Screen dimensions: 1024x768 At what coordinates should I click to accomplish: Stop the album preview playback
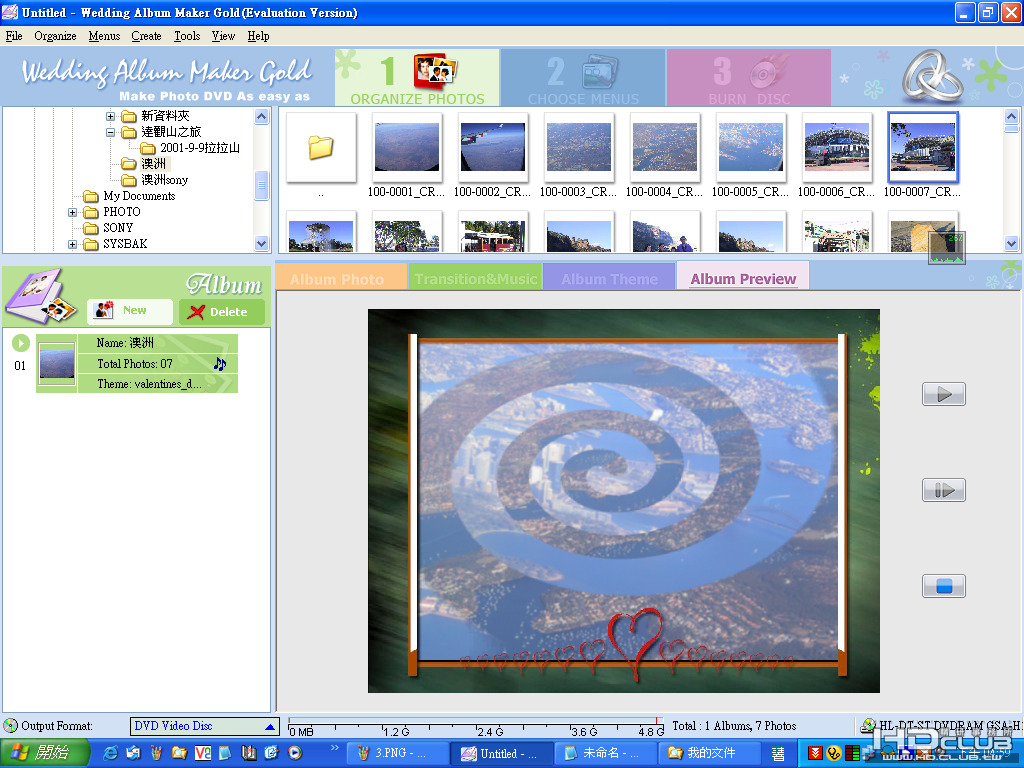click(944, 586)
